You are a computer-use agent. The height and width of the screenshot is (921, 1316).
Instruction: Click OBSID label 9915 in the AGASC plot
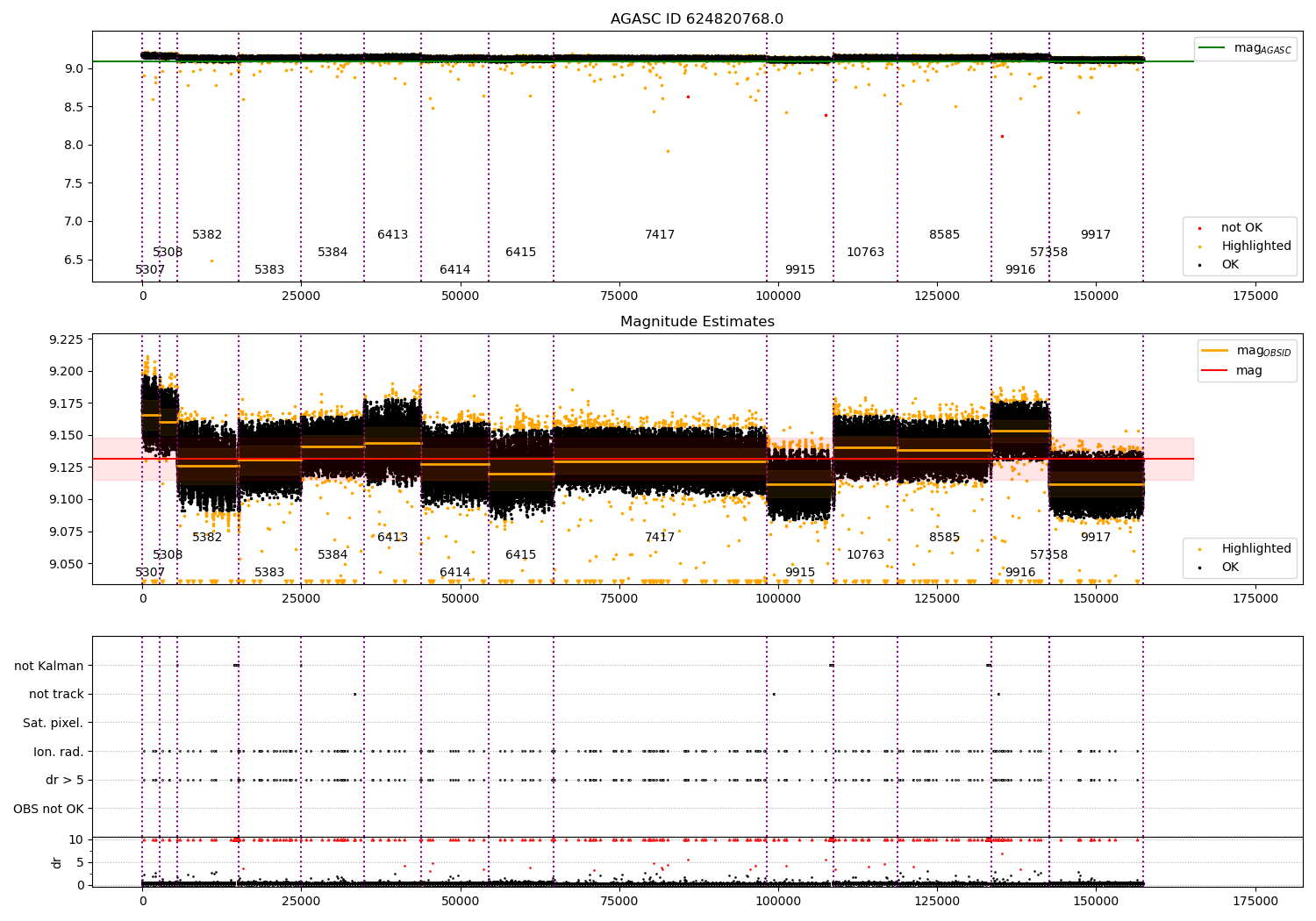800,270
